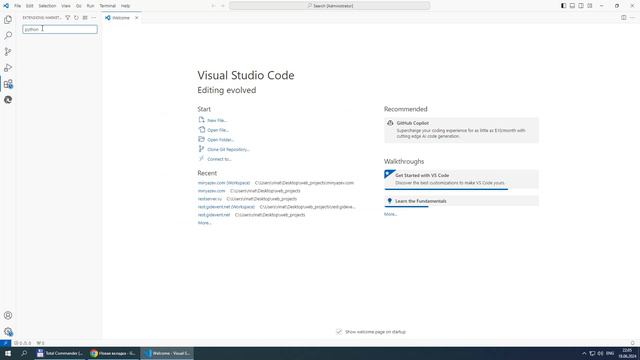Click the taskbar search magnifier
This screenshot has height=360, width=640.
point(24,353)
